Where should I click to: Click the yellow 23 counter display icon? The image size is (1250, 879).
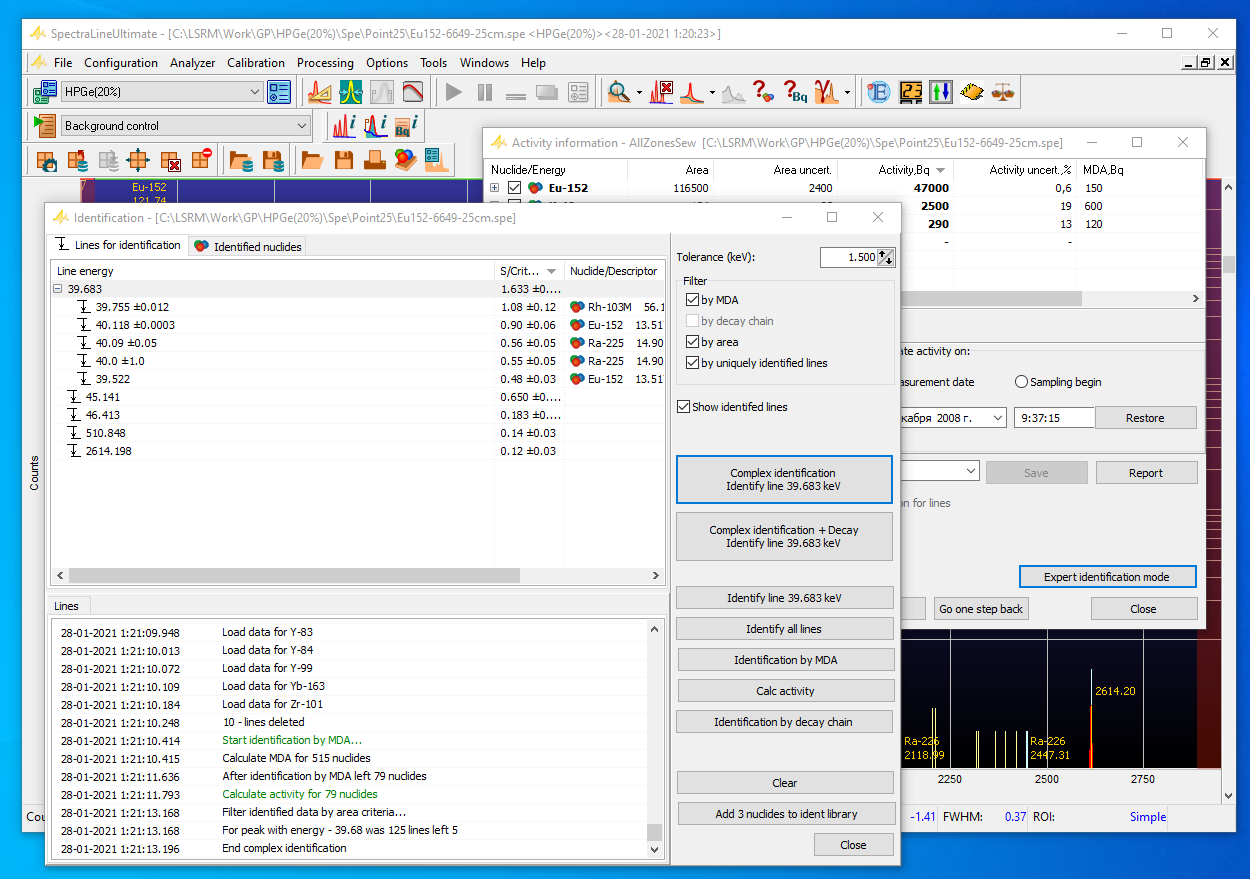[910, 93]
